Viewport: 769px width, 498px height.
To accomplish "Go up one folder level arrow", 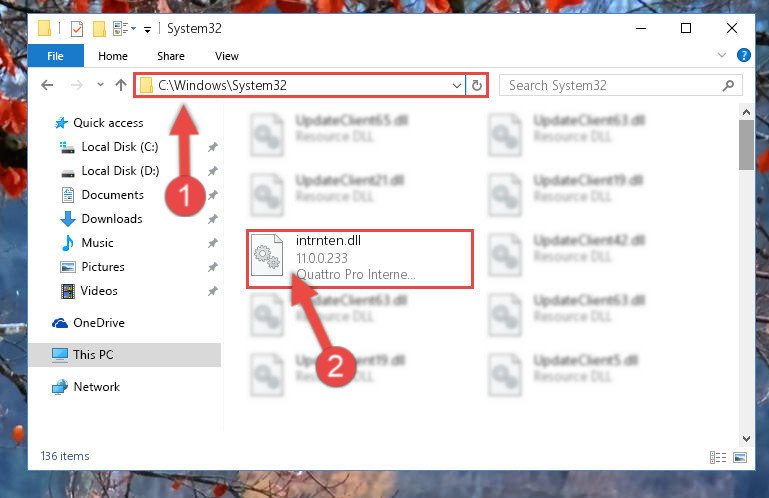I will click(x=121, y=85).
